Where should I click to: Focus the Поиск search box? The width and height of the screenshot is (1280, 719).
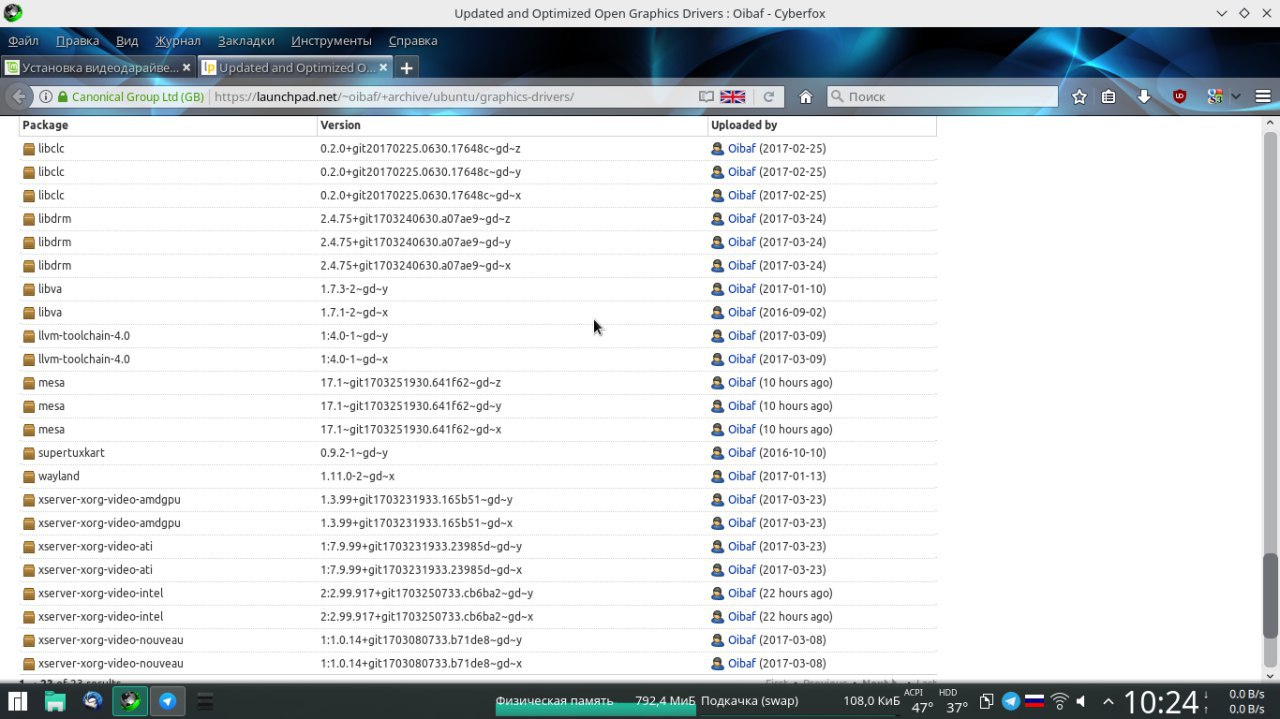[942, 97]
